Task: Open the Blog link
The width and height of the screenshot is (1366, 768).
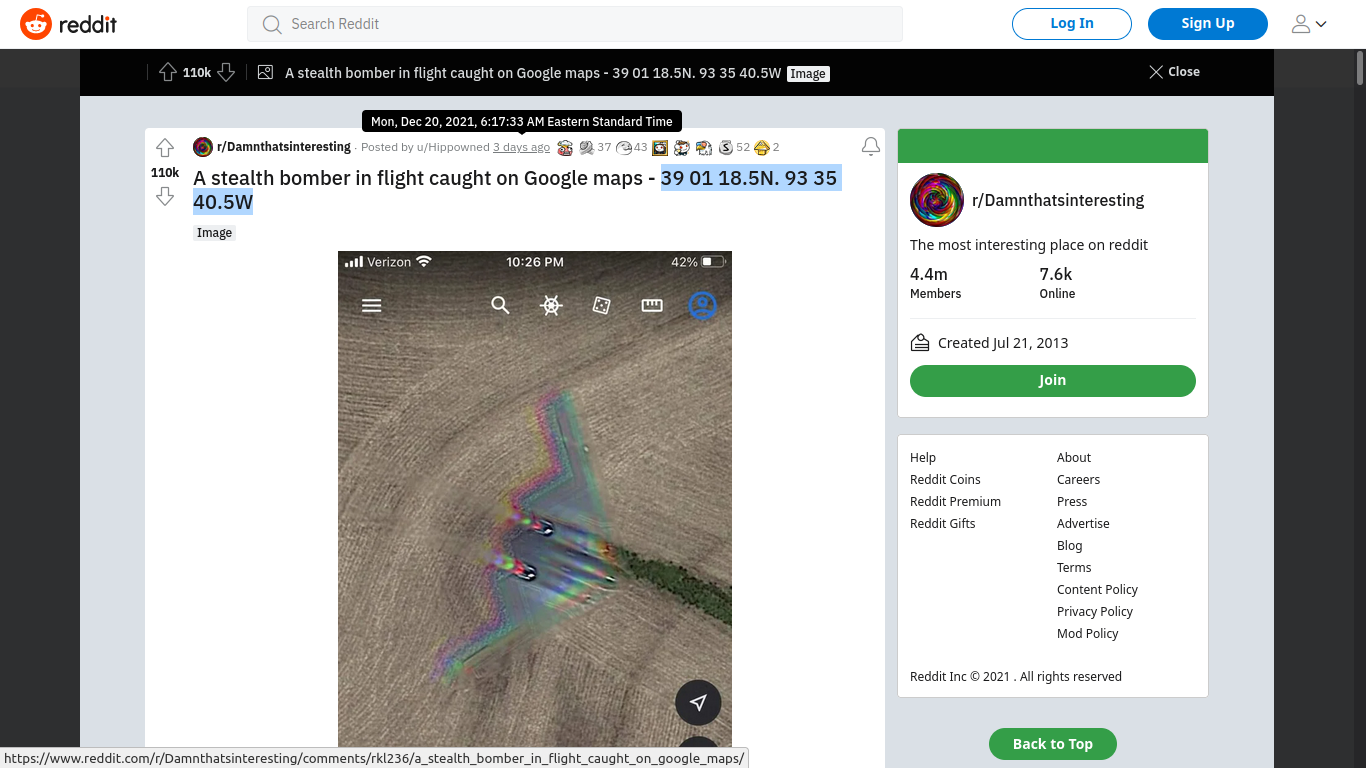Action: coord(1069,546)
